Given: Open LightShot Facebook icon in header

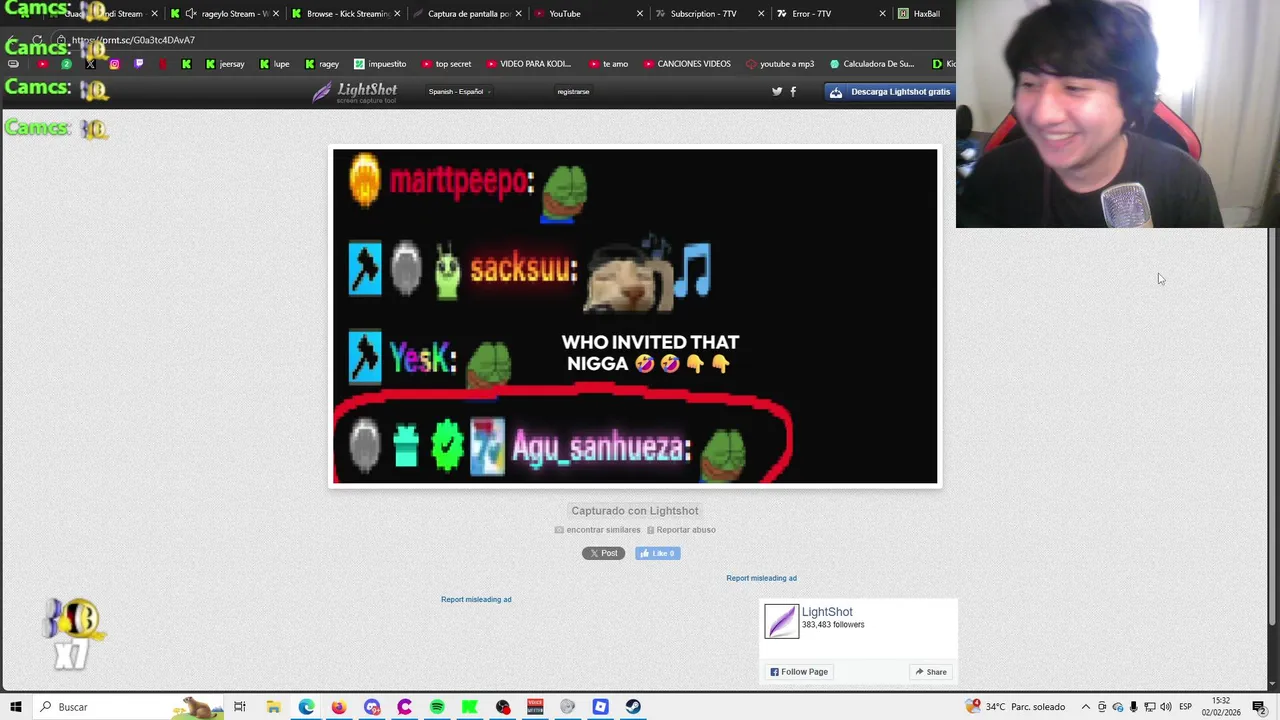Looking at the screenshot, I should tap(793, 91).
